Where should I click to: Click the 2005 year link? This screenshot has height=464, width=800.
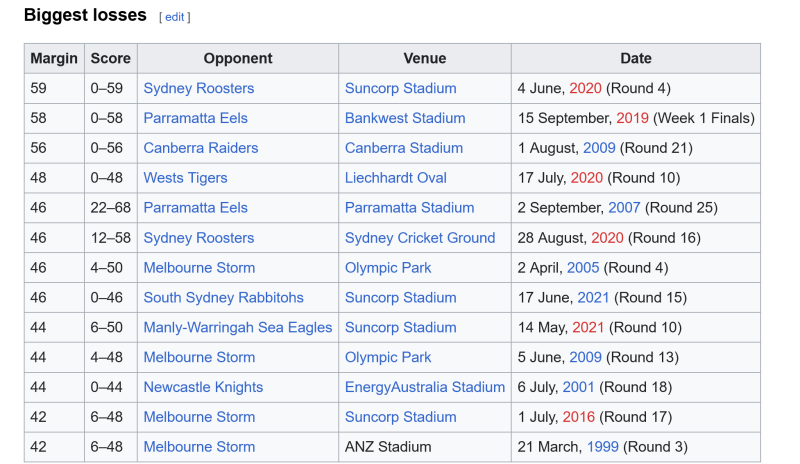583,267
